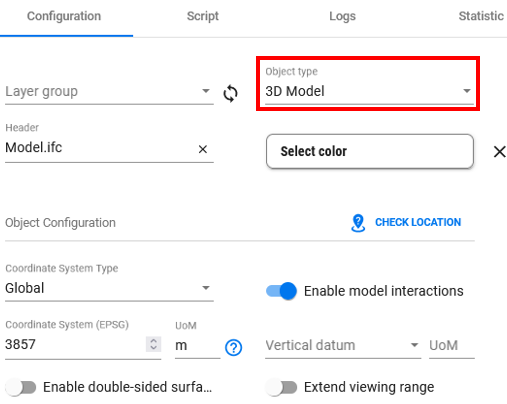Open the Vertical datum dropdown
Viewport: 507px width, 404px height.
343,345
